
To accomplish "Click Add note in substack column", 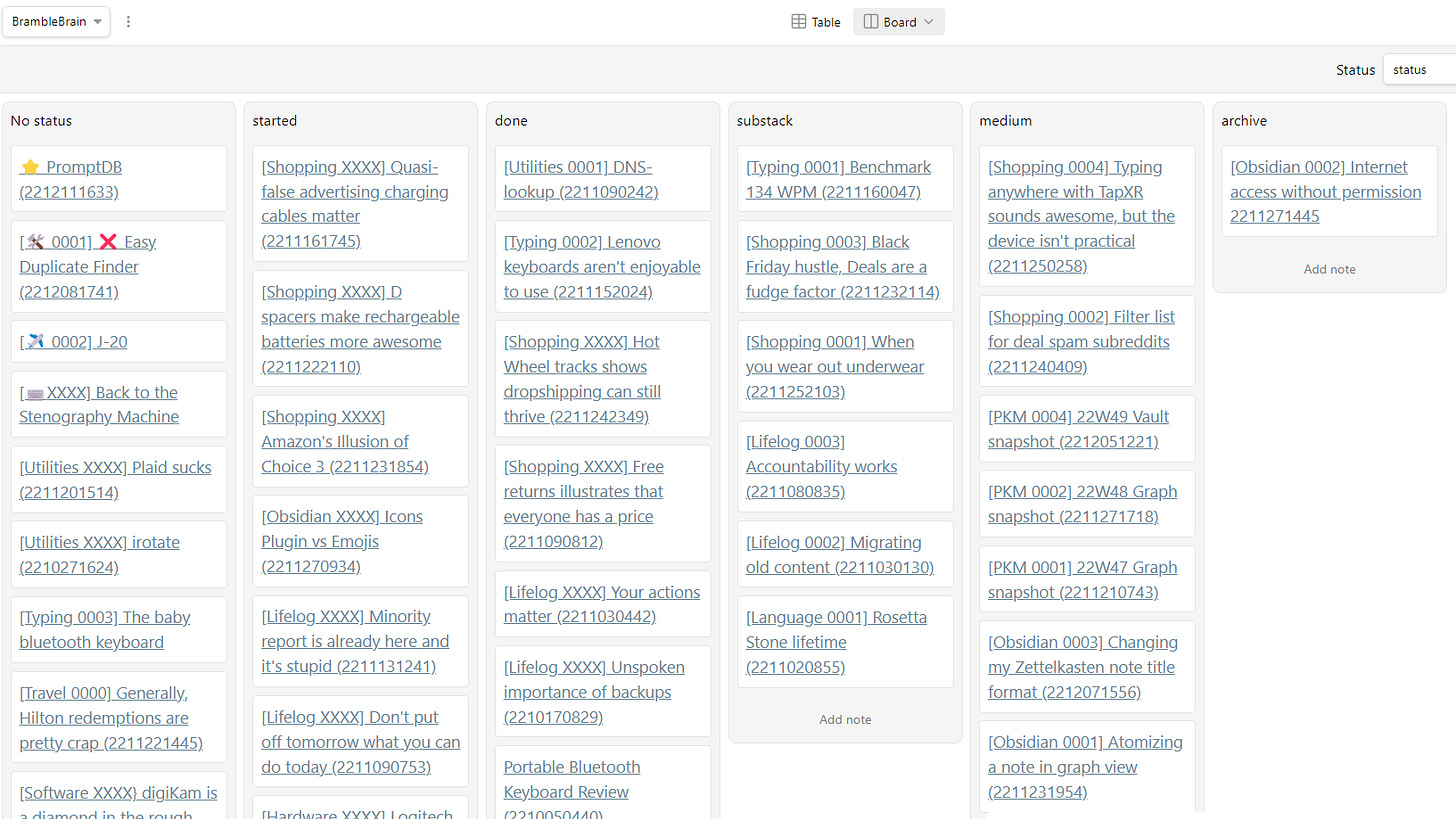I will tap(845, 719).
